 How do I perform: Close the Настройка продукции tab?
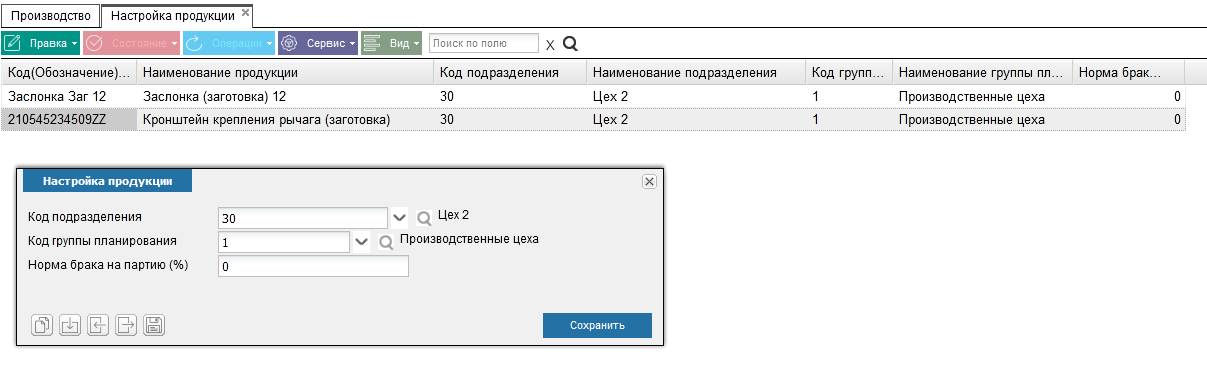click(x=246, y=12)
